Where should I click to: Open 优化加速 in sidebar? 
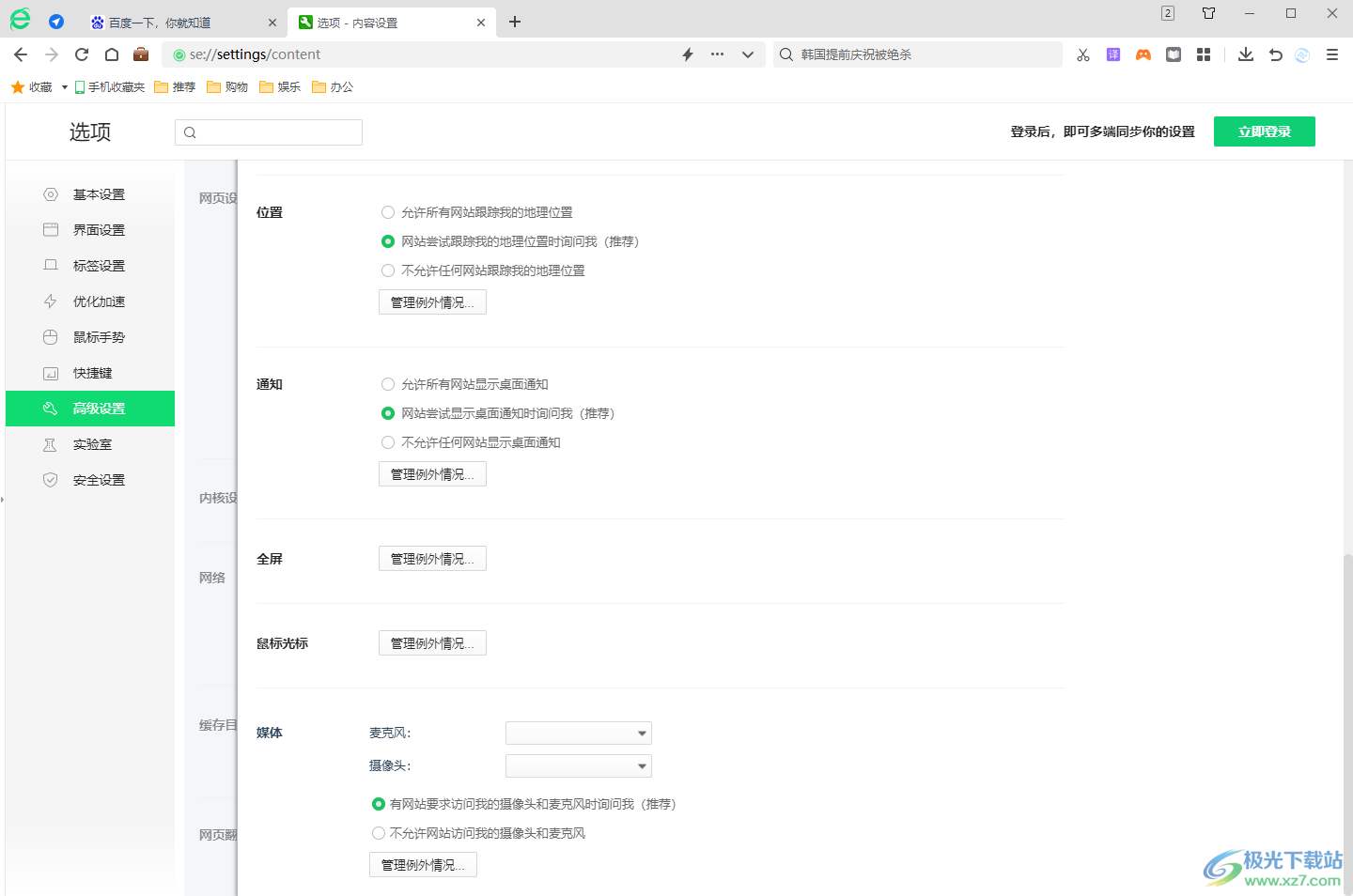pos(90,301)
